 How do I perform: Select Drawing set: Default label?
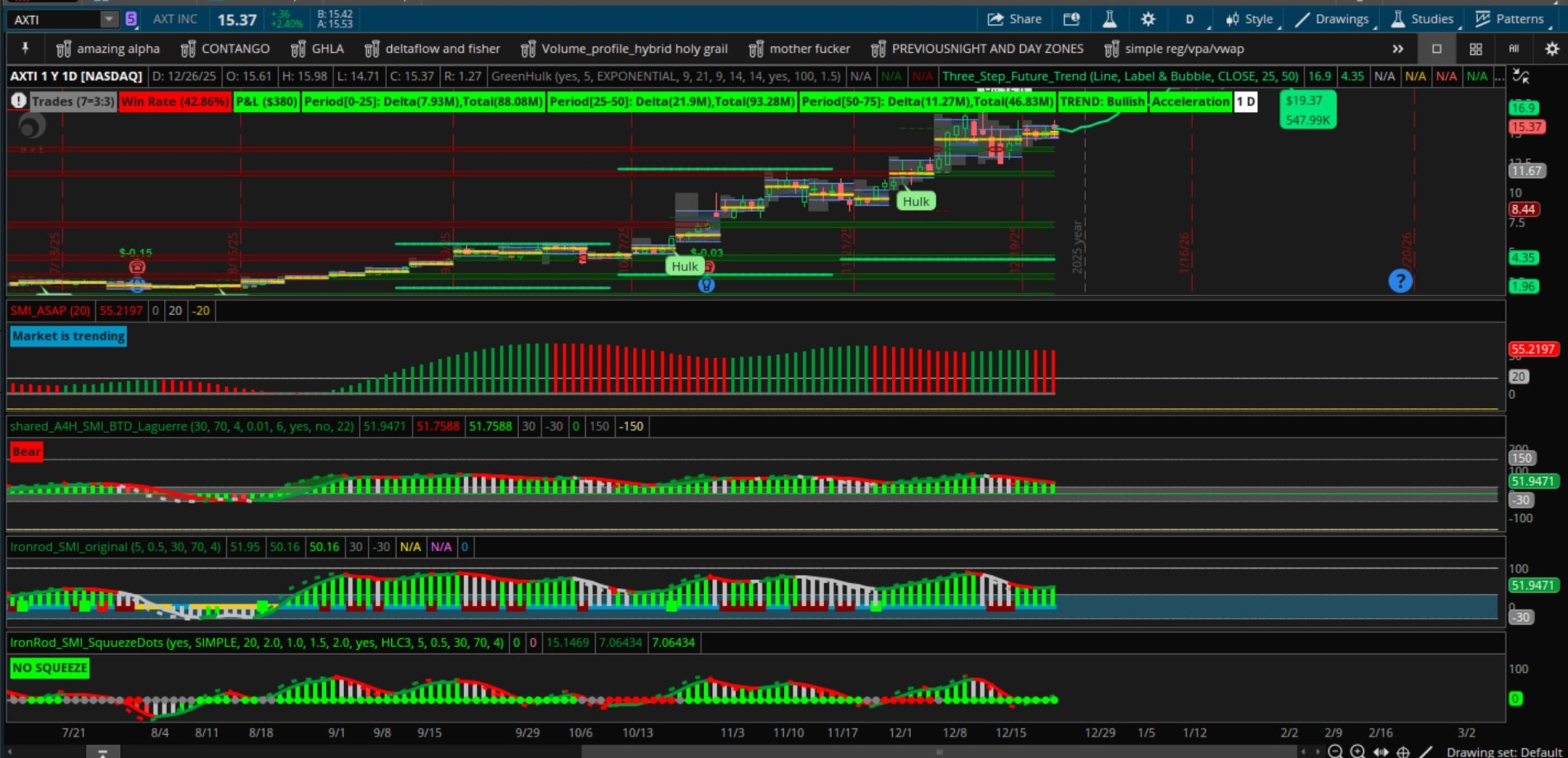pos(1504,751)
